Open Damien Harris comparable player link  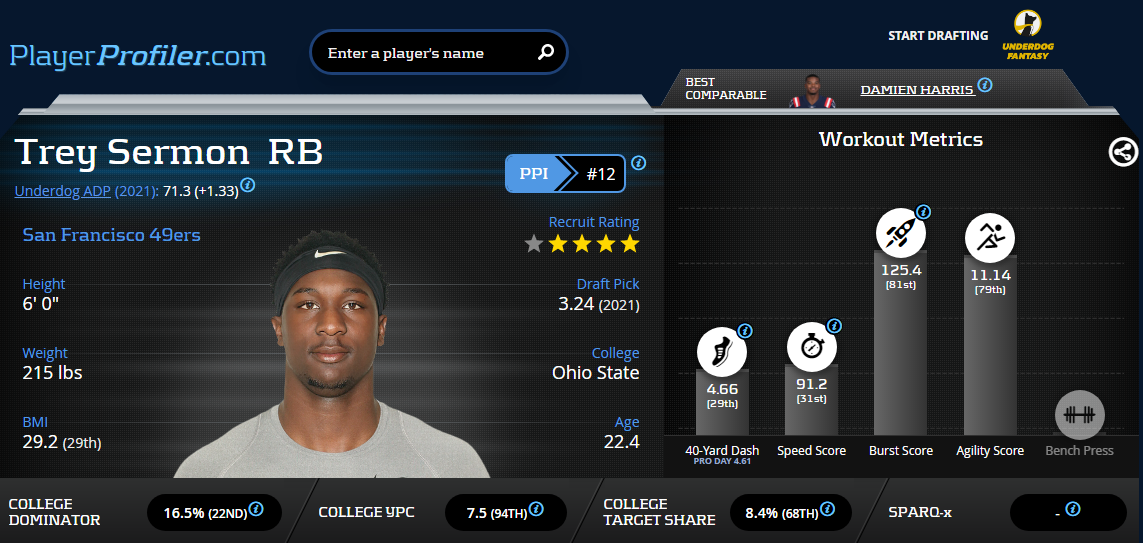pos(917,90)
